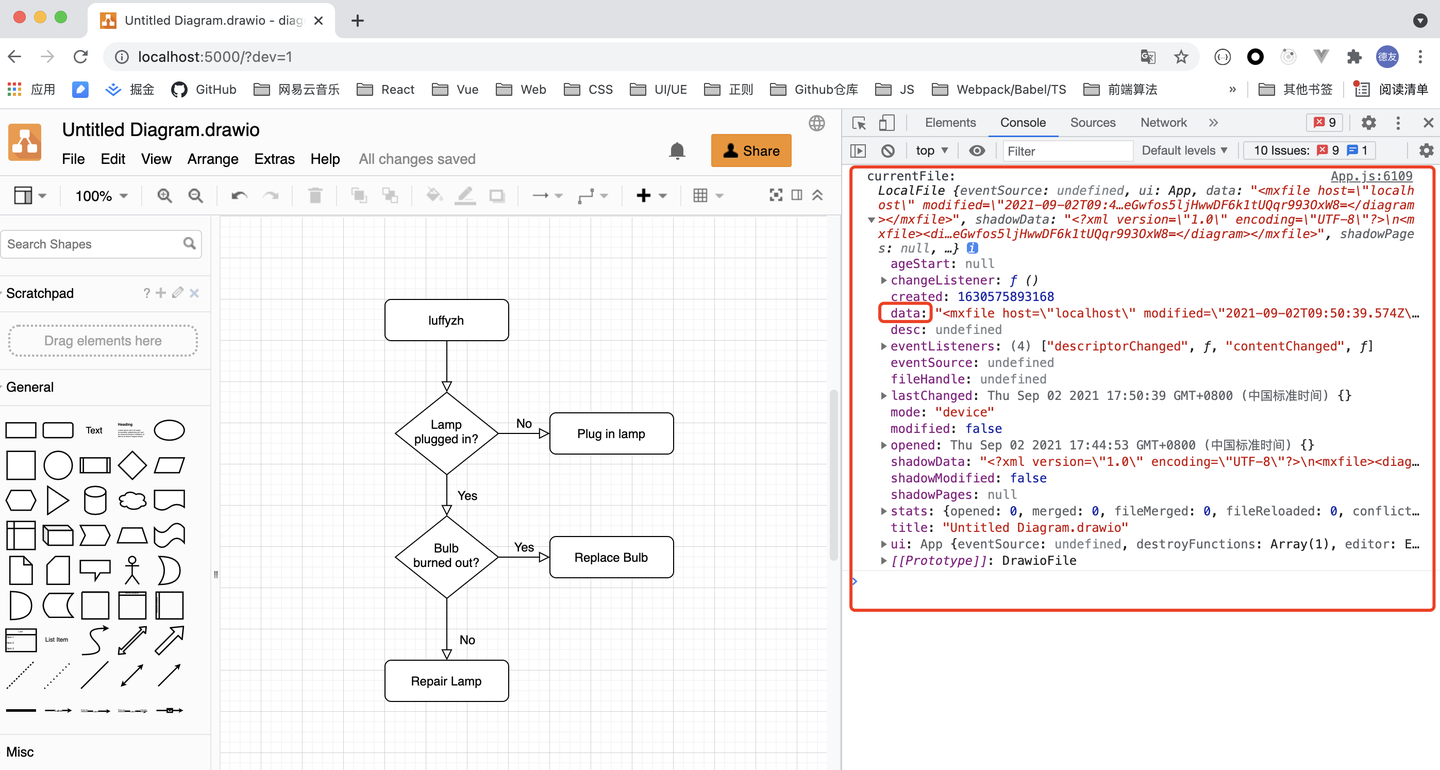Image resolution: width=1440 pixels, height=770 pixels.
Task: Toggle the shadow icon in toolbar
Action: (497, 196)
